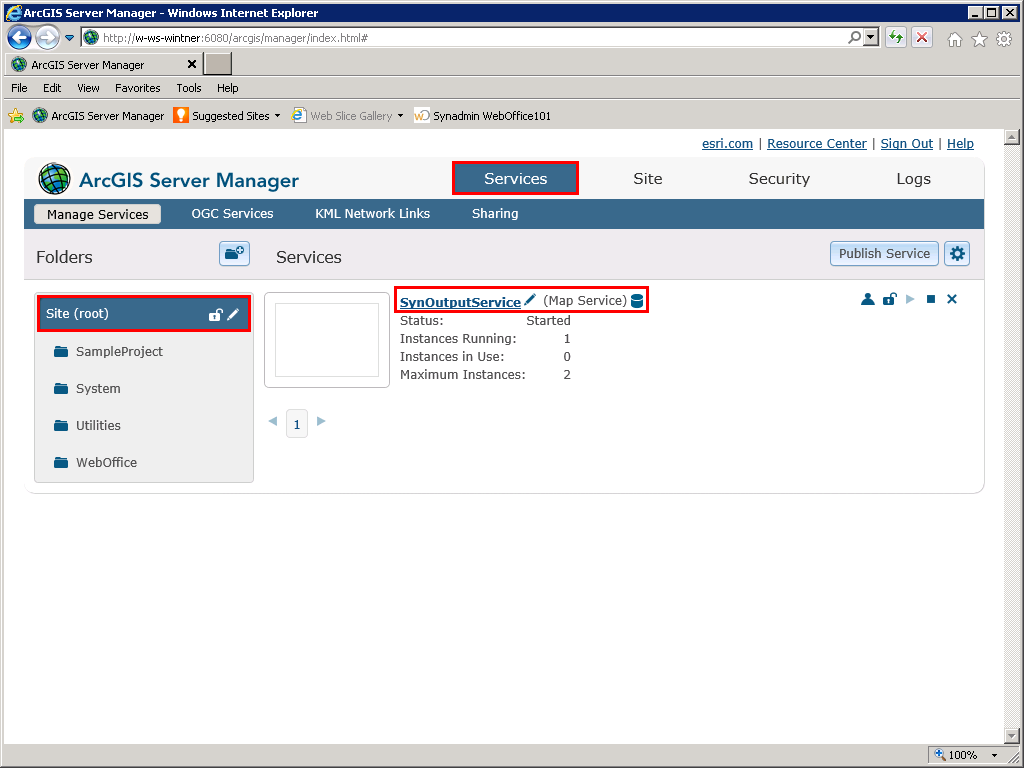Expand the OGC Services dropdown
This screenshot has width=1024, height=768.
point(232,213)
